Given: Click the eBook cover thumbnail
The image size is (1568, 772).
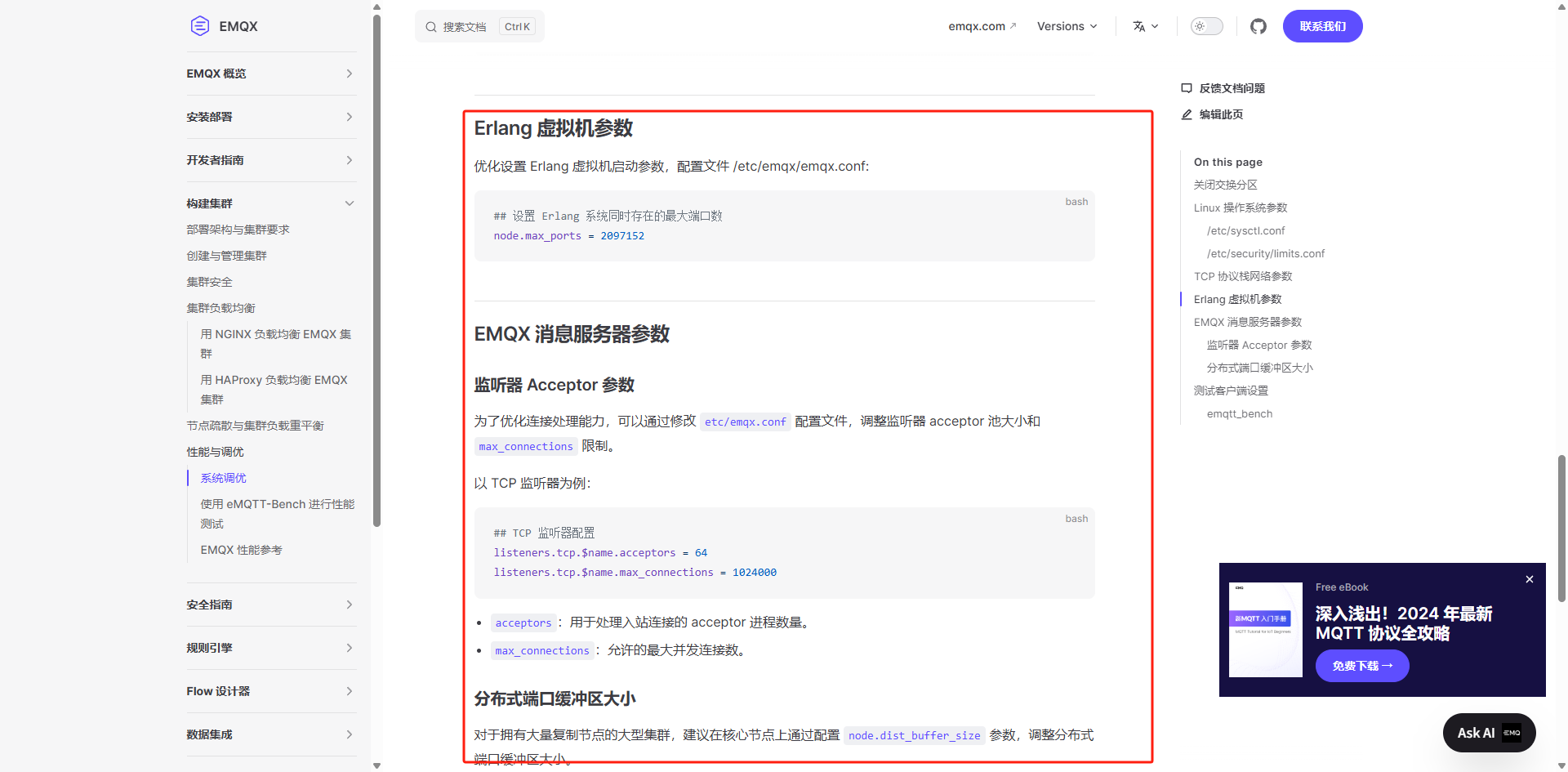Looking at the screenshot, I should pos(1266,630).
